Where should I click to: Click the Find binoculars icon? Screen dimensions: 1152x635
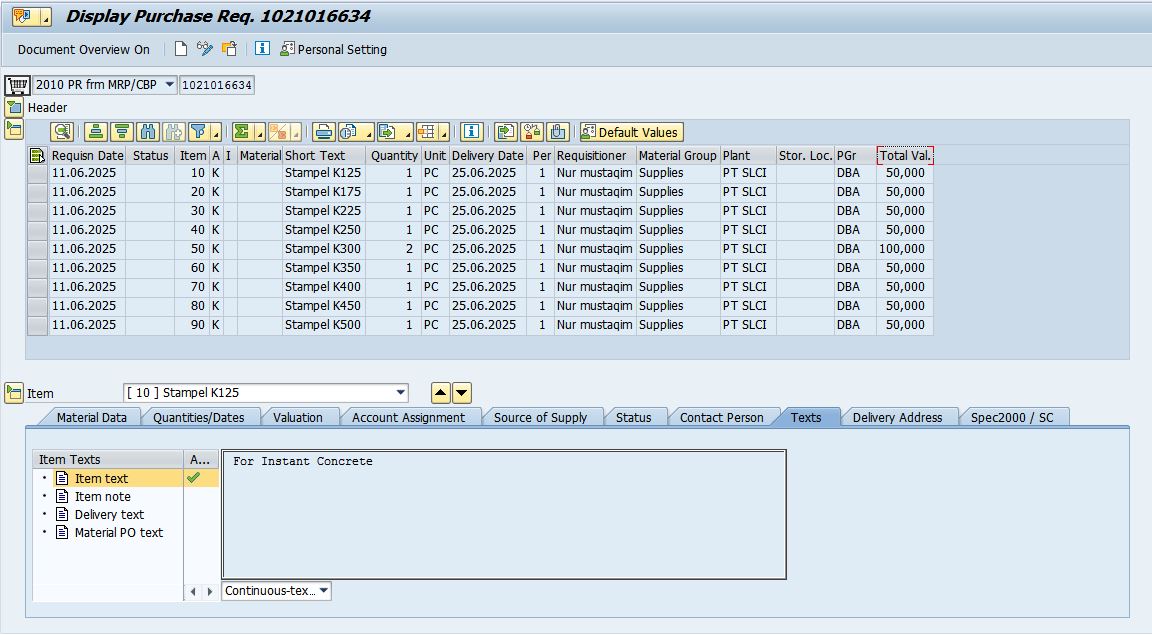pos(148,132)
